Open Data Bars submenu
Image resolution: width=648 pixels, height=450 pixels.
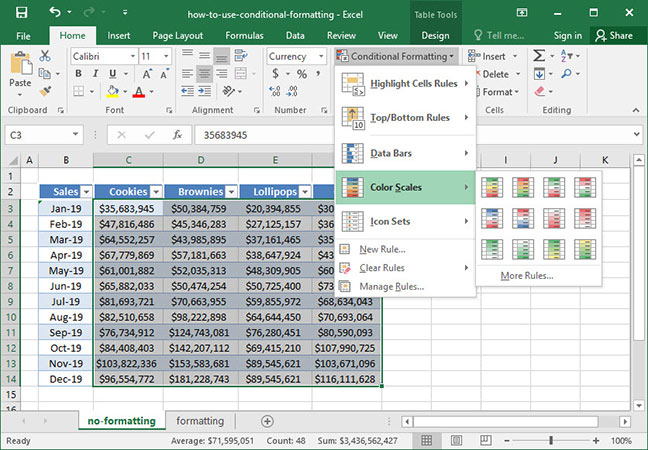click(405, 153)
